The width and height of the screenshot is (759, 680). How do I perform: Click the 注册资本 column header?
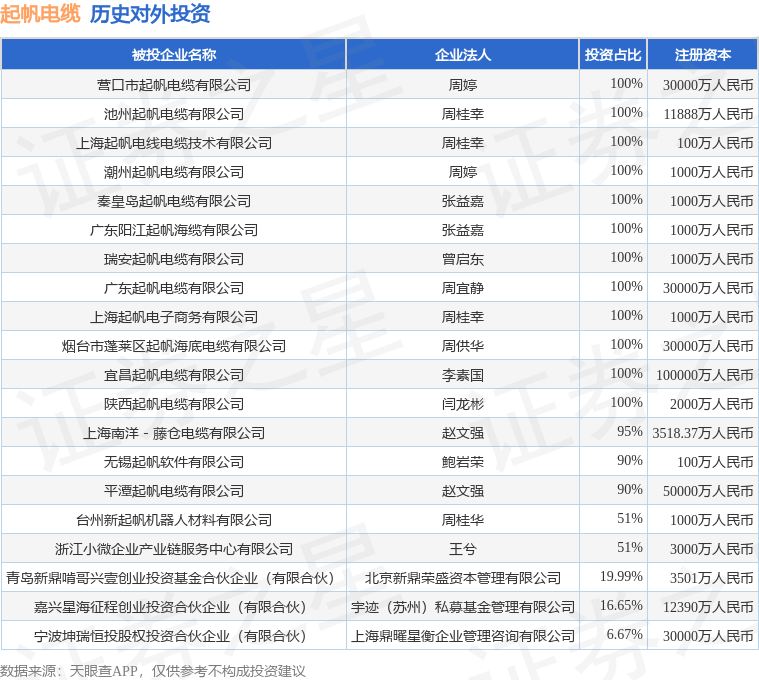pyautogui.click(x=703, y=55)
